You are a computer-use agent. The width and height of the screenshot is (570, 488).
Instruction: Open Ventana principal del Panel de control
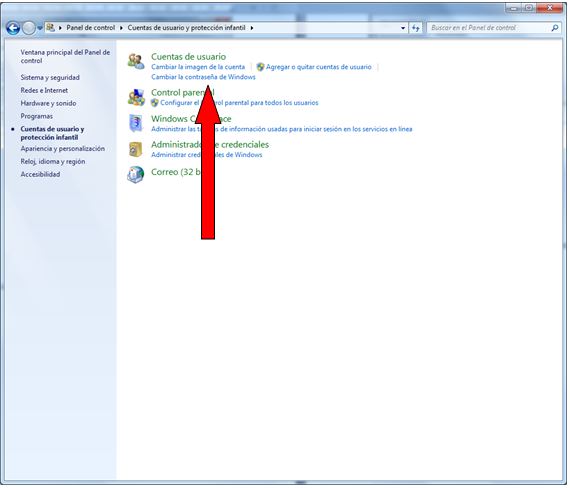click(65, 56)
